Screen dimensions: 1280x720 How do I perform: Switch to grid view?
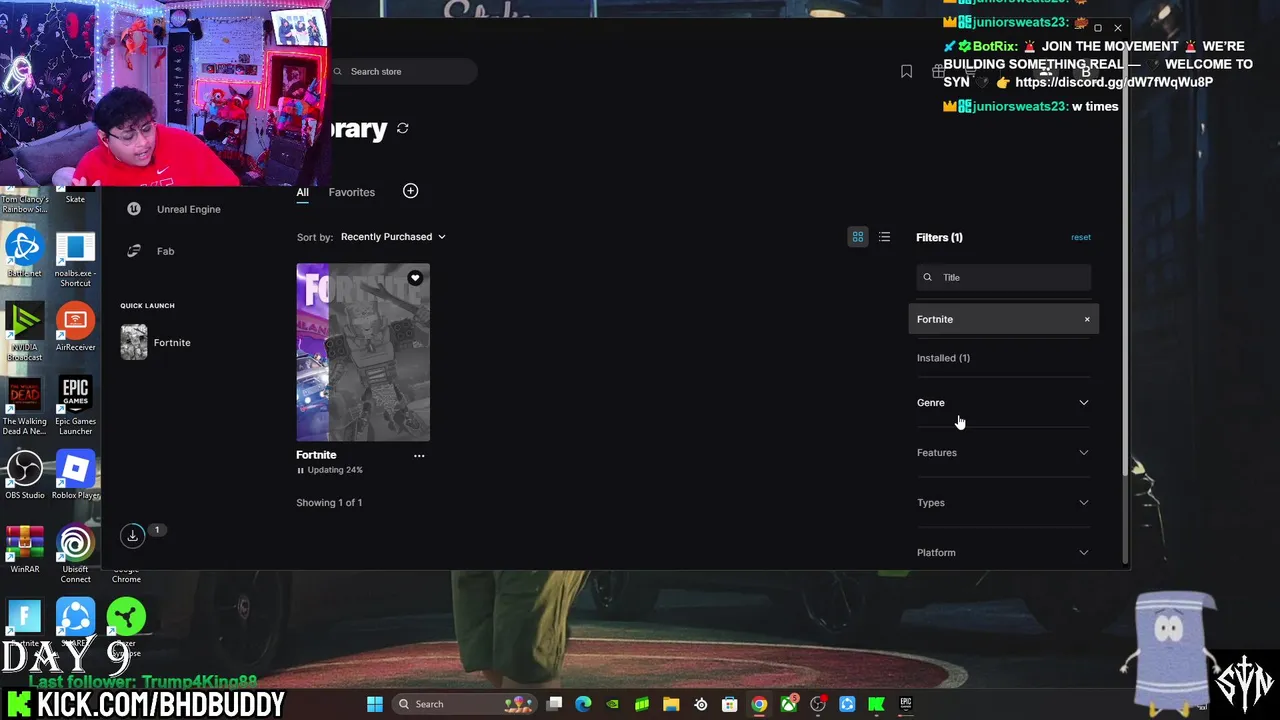coord(857,237)
